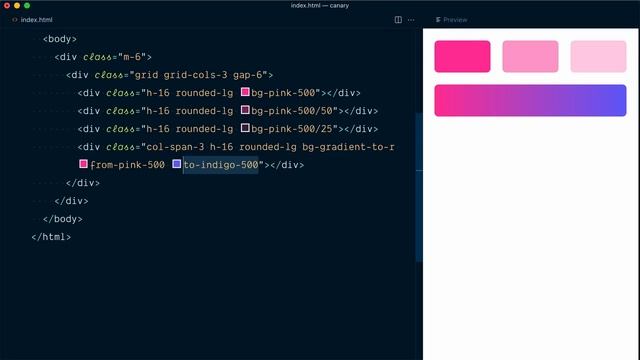Screen dimensions: 640x360
Task: Click the opening <body> tag
Action: pyautogui.click(x=60, y=39)
